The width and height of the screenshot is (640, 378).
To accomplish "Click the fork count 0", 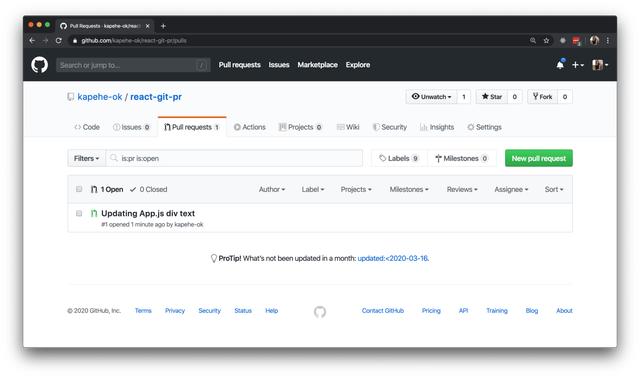I will [565, 97].
